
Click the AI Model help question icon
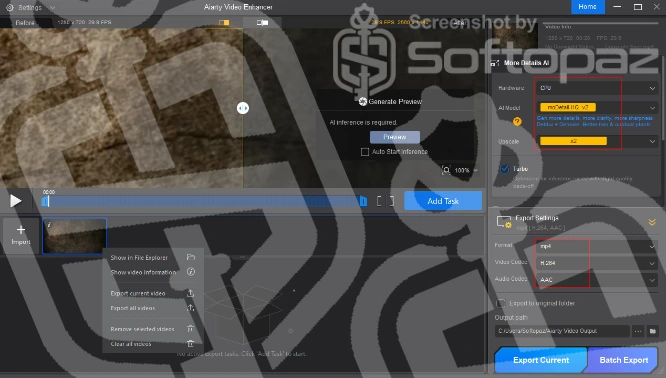point(517,121)
